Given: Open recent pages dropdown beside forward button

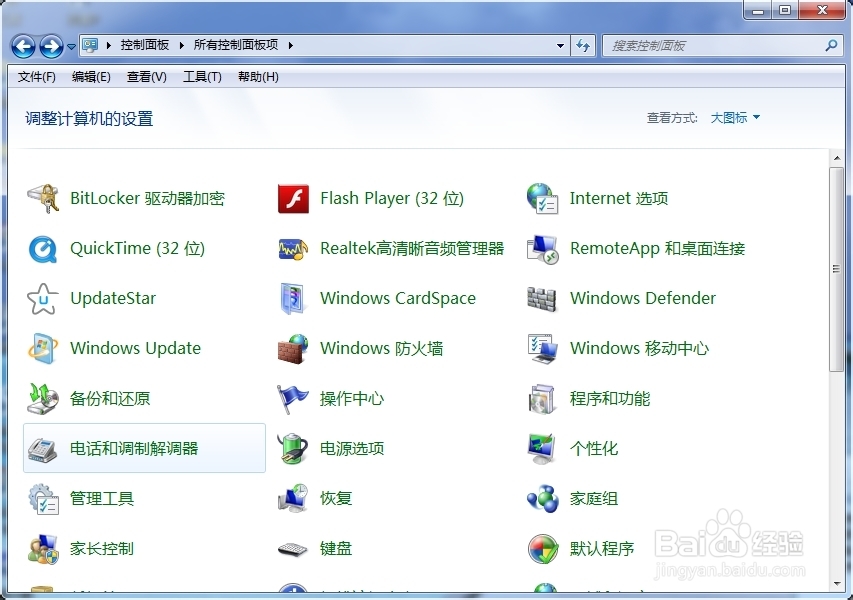Looking at the screenshot, I should click(71, 47).
